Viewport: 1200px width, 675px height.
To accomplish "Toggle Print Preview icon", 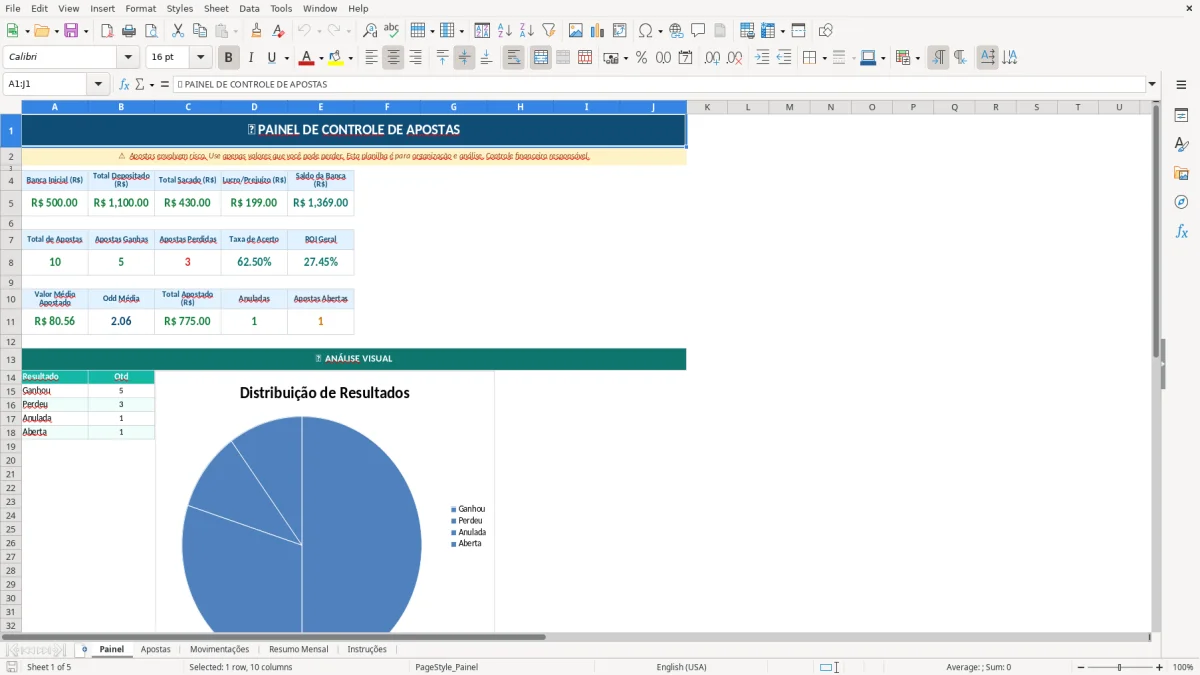I will pos(151,31).
